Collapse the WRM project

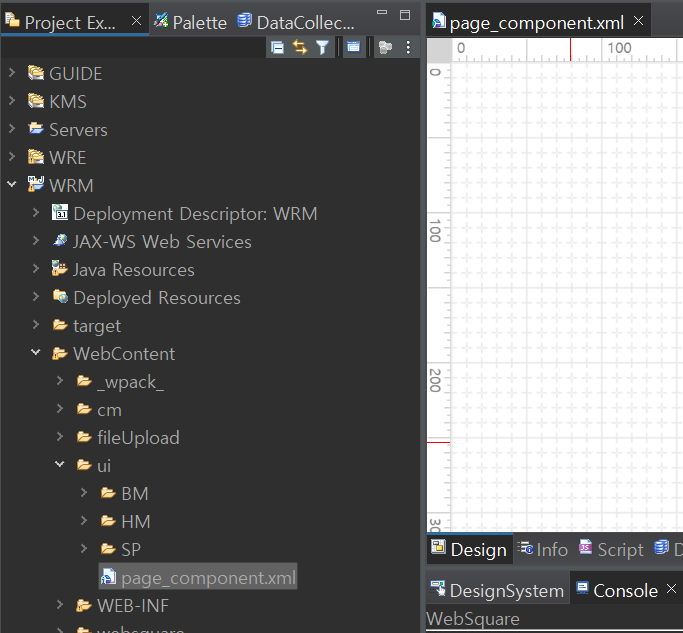click(12, 184)
